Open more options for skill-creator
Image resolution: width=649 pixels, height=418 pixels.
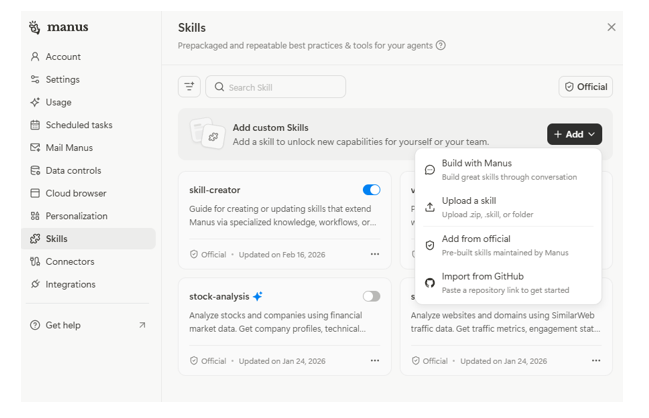375,254
